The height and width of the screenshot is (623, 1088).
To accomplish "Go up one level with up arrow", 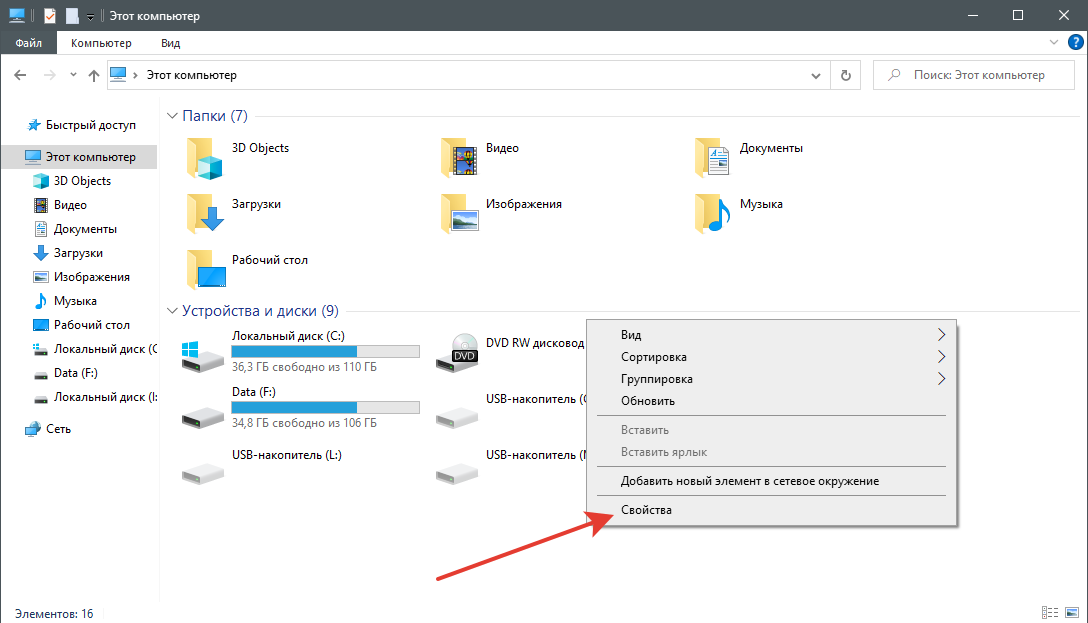I will (x=94, y=76).
